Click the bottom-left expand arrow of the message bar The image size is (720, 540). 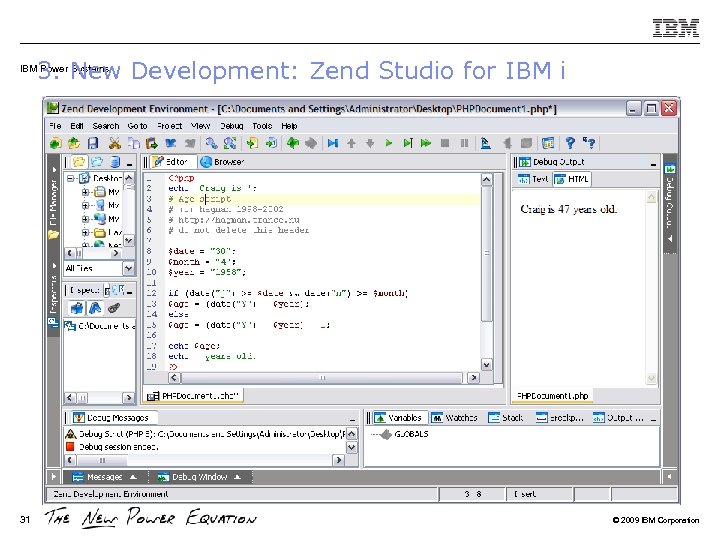[x=53, y=477]
